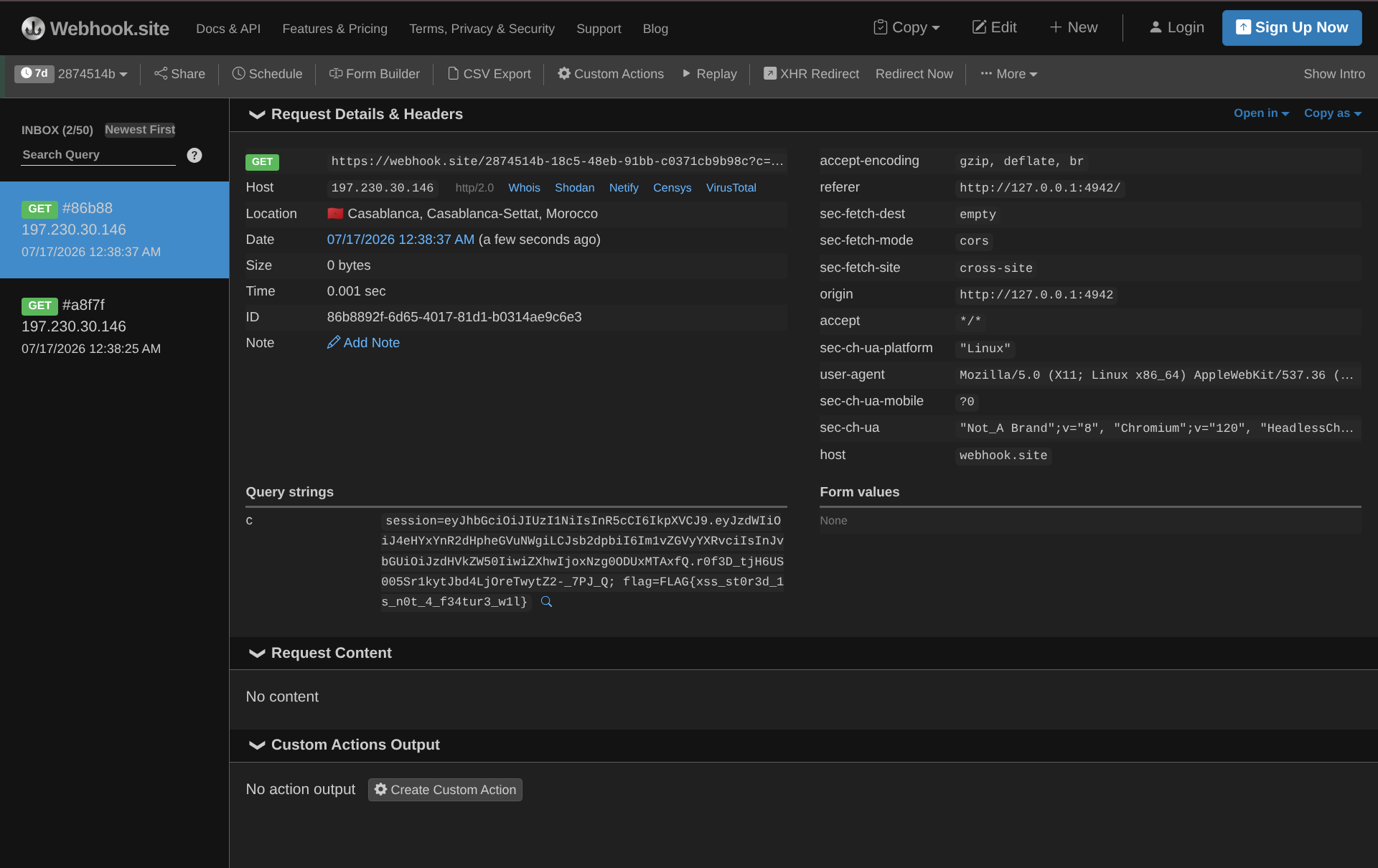Open the Schedule option
This screenshot has height=868, width=1378.
[x=267, y=74]
